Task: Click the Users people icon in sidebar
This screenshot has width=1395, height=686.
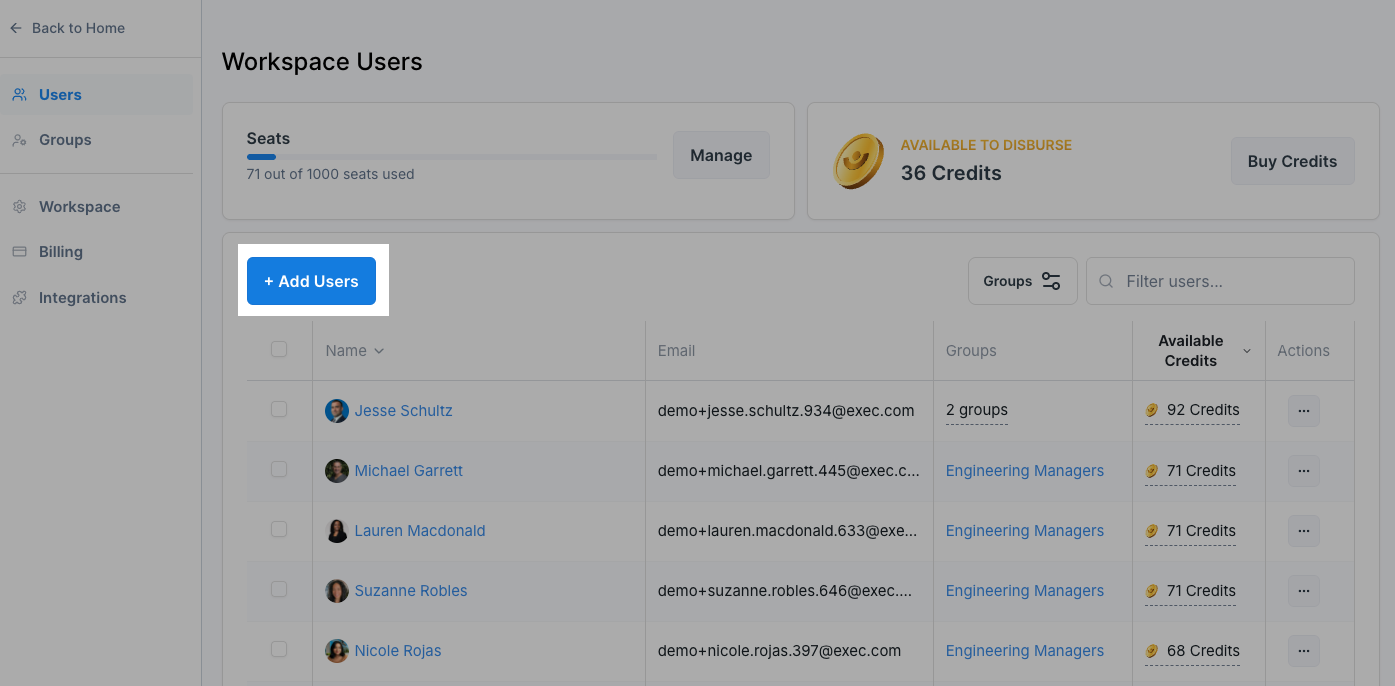Action: [x=19, y=95]
